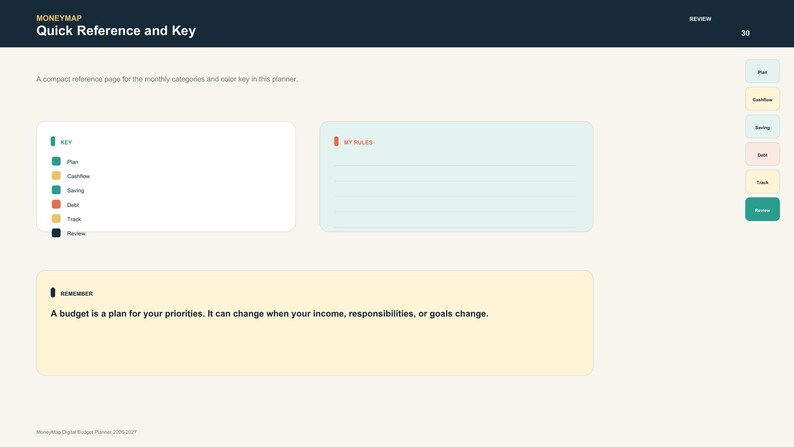Click the teal Plan color swatch

pyautogui.click(x=56, y=161)
